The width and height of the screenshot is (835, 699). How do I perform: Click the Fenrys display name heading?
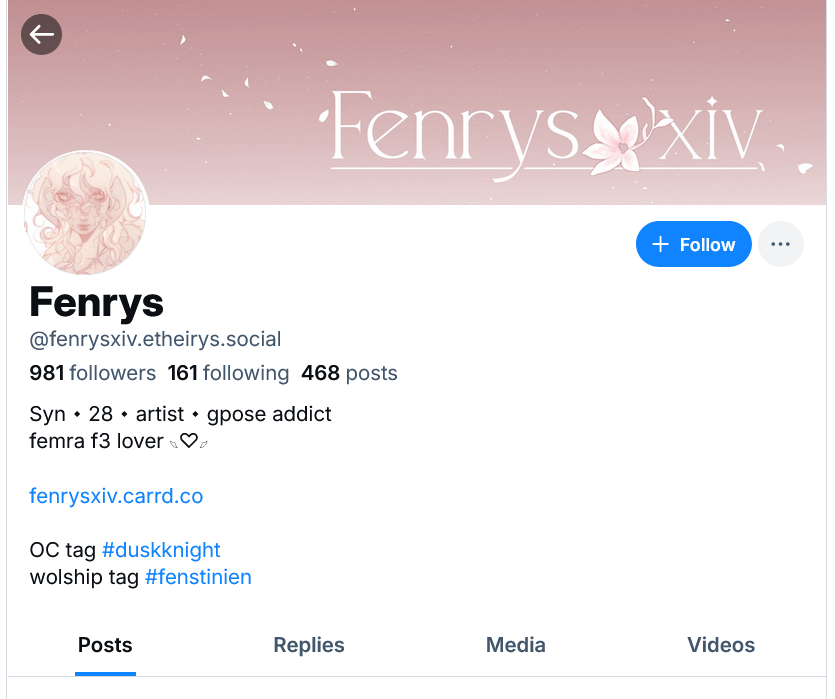click(x=96, y=302)
